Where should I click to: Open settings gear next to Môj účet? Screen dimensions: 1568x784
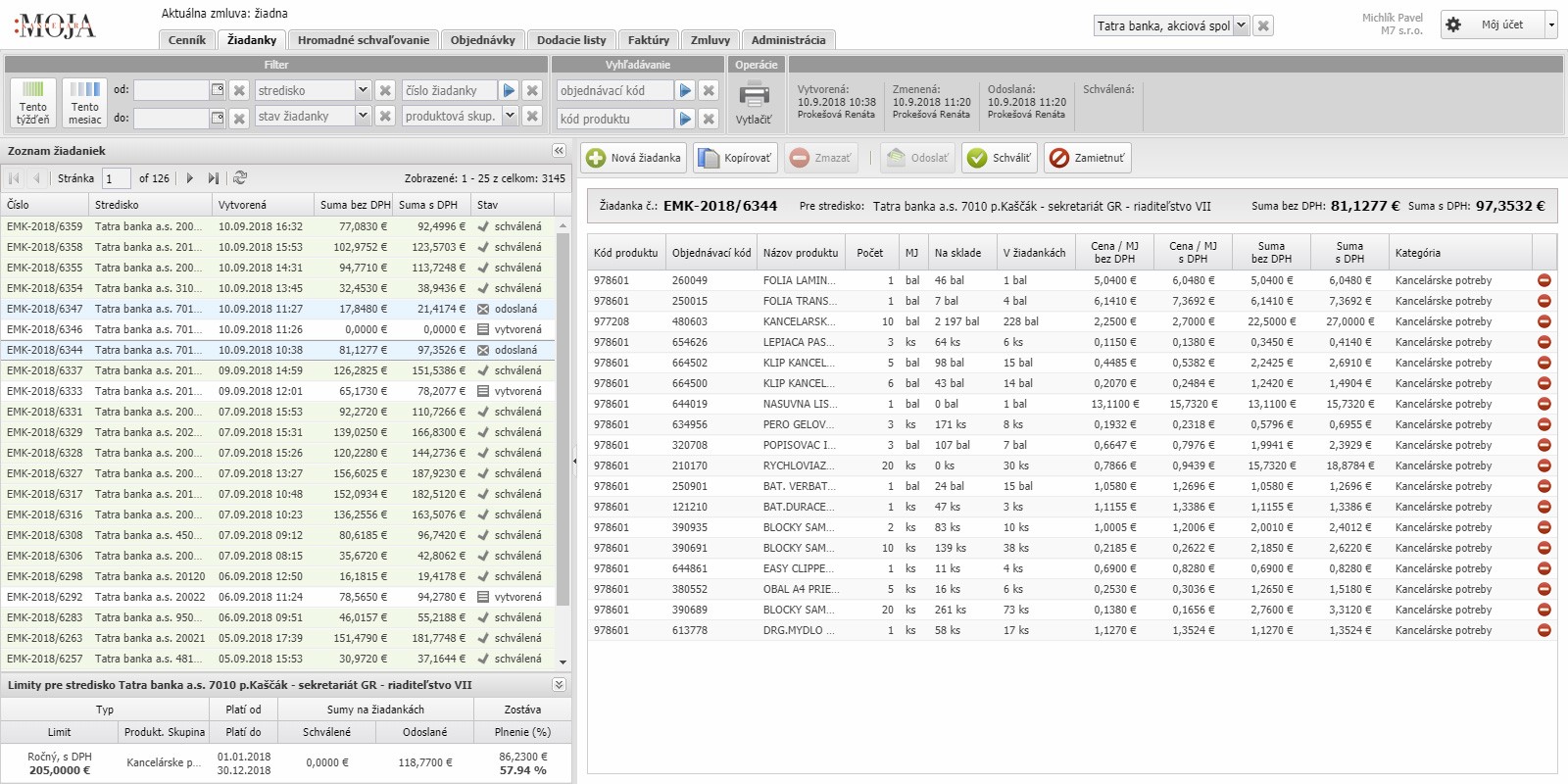[1453, 24]
